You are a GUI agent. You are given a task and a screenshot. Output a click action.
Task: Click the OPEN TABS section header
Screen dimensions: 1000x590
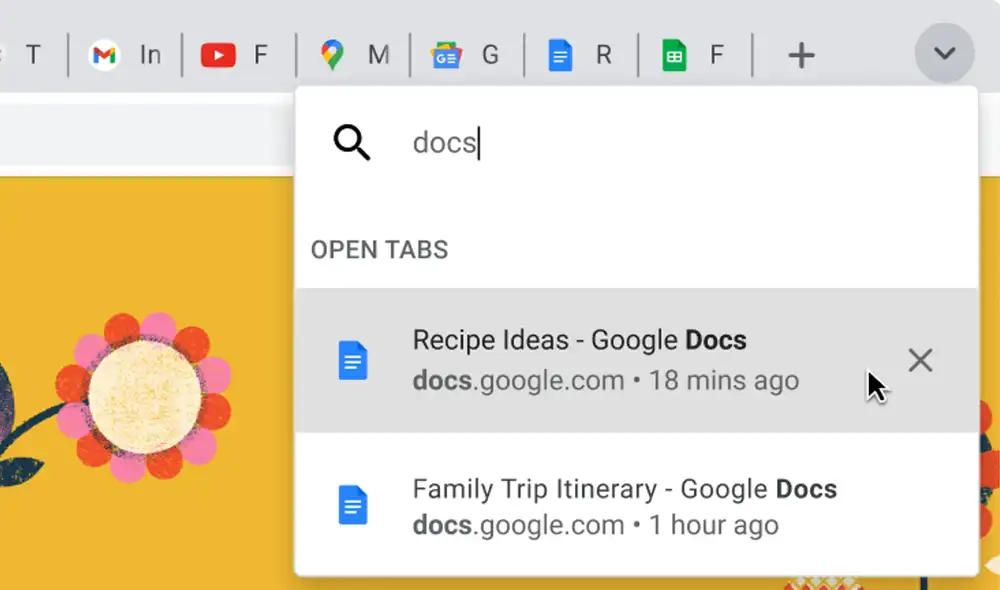pyautogui.click(x=379, y=250)
